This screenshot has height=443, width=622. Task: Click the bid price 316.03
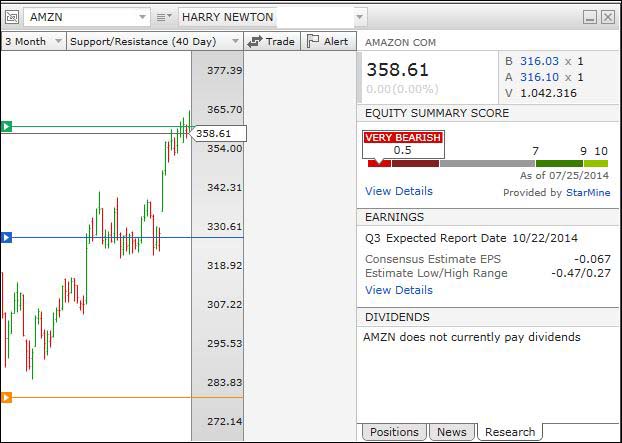pyautogui.click(x=539, y=61)
